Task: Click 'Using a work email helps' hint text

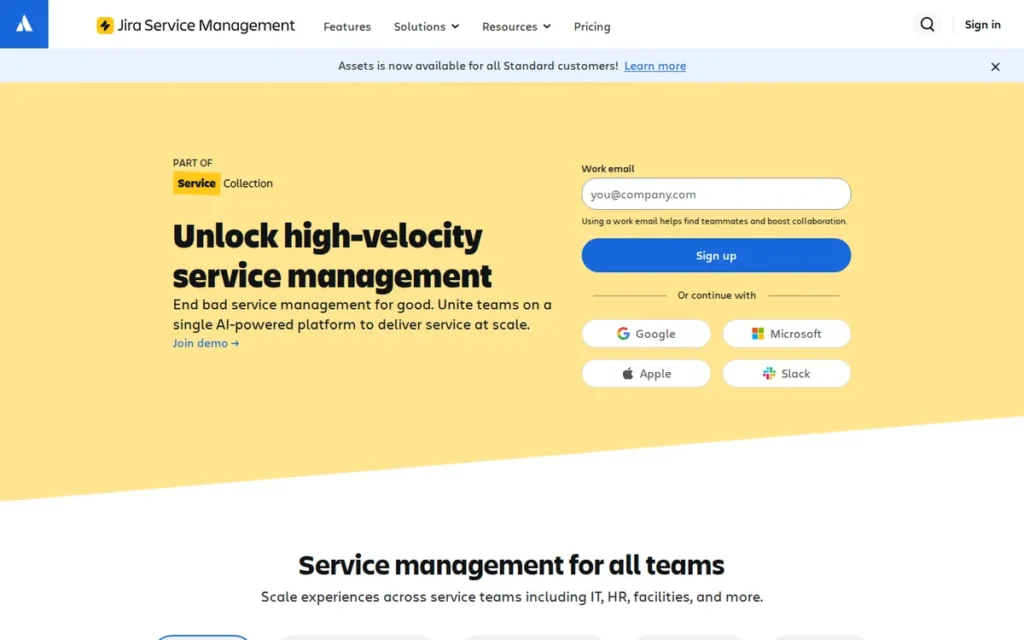Action: (x=714, y=221)
